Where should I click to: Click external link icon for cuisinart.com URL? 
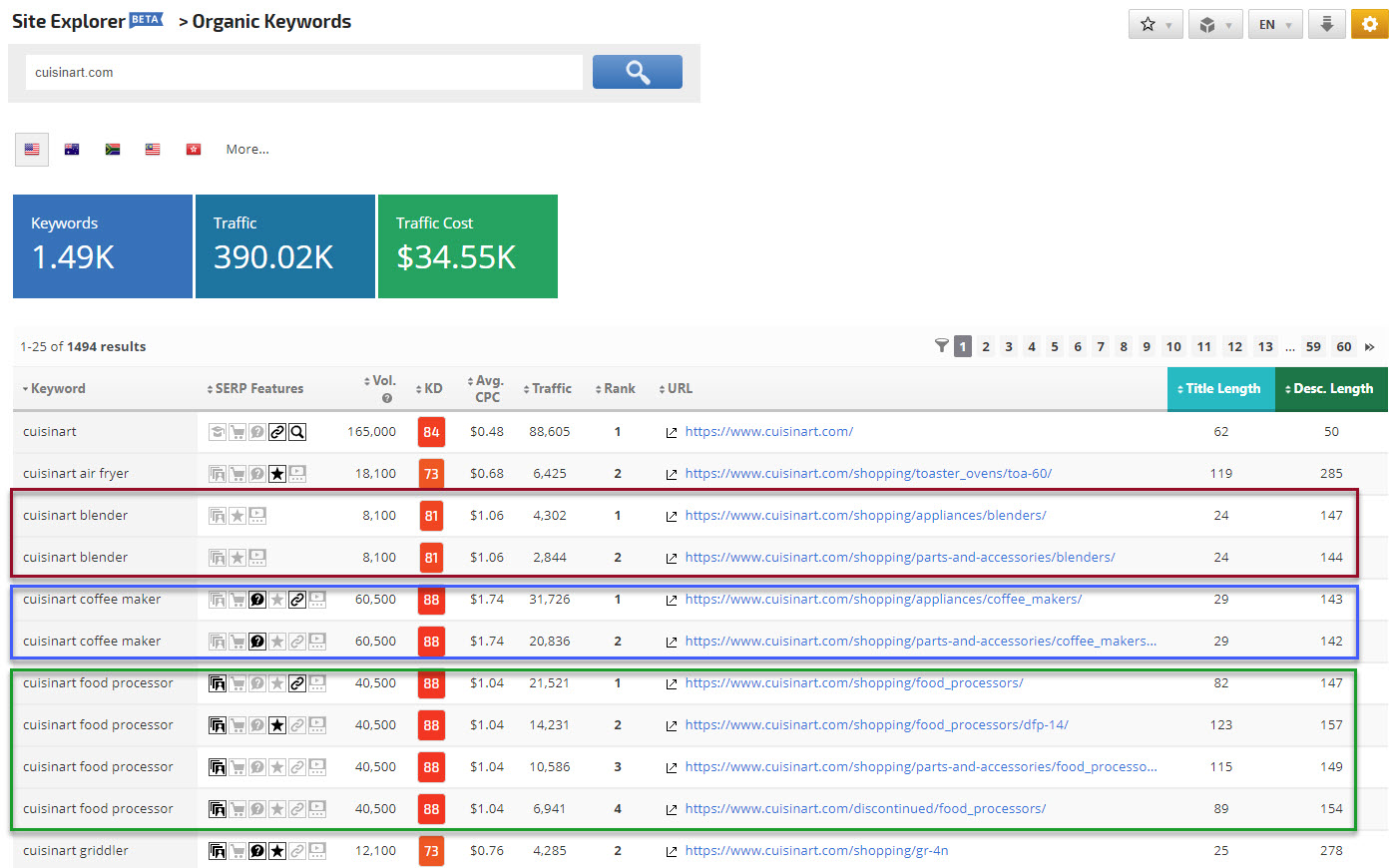(x=672, y=432)
